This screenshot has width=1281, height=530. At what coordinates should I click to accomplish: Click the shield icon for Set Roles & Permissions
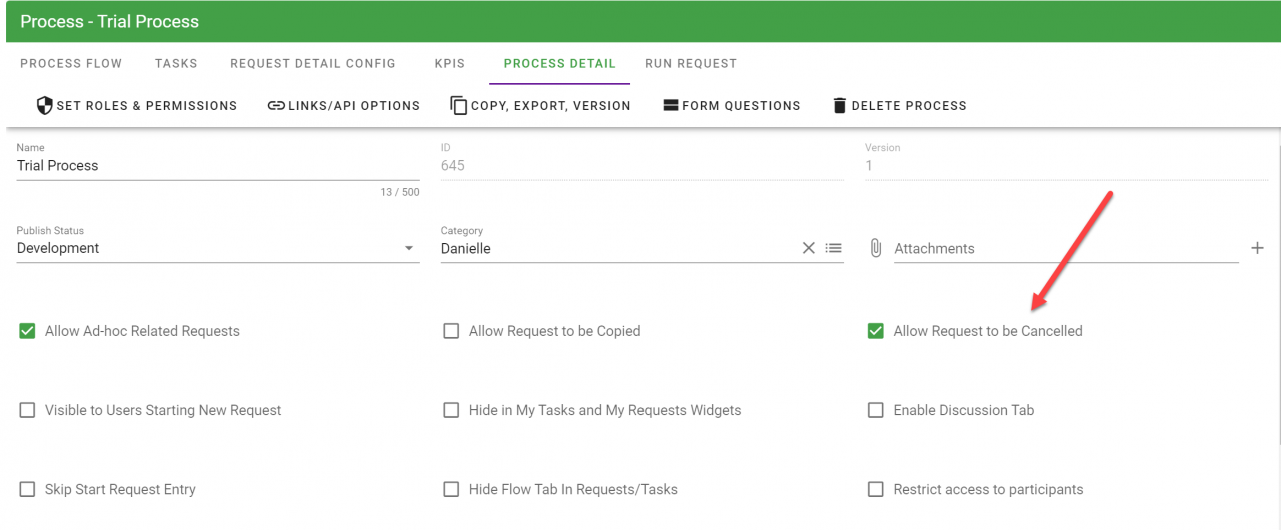coord(44,105)
